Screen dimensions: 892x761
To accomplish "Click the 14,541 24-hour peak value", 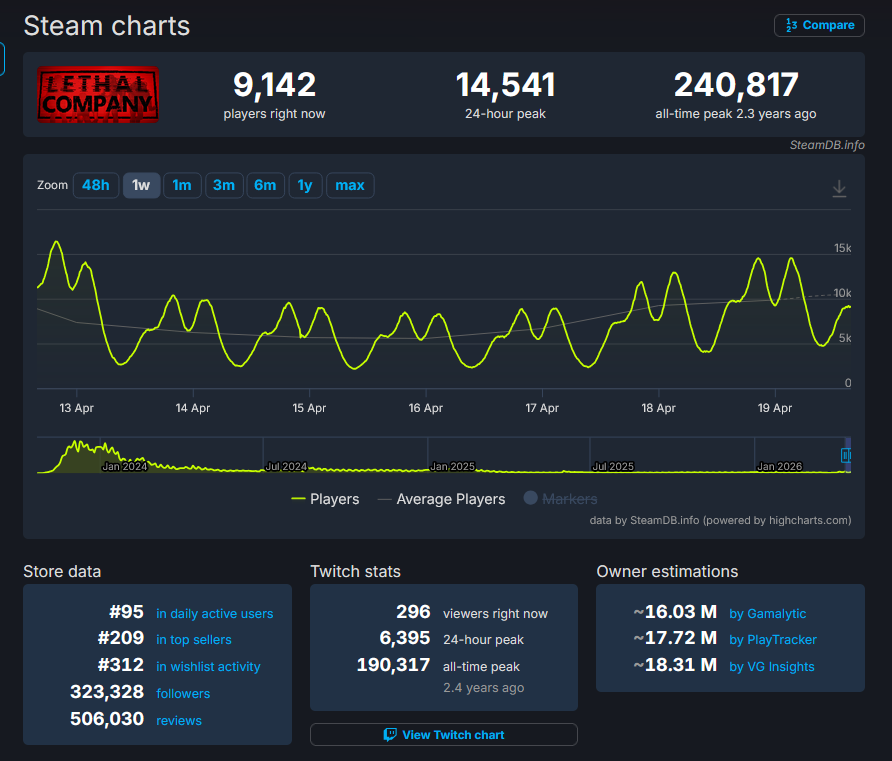I will pyautogui.click(x=505, y=85).
